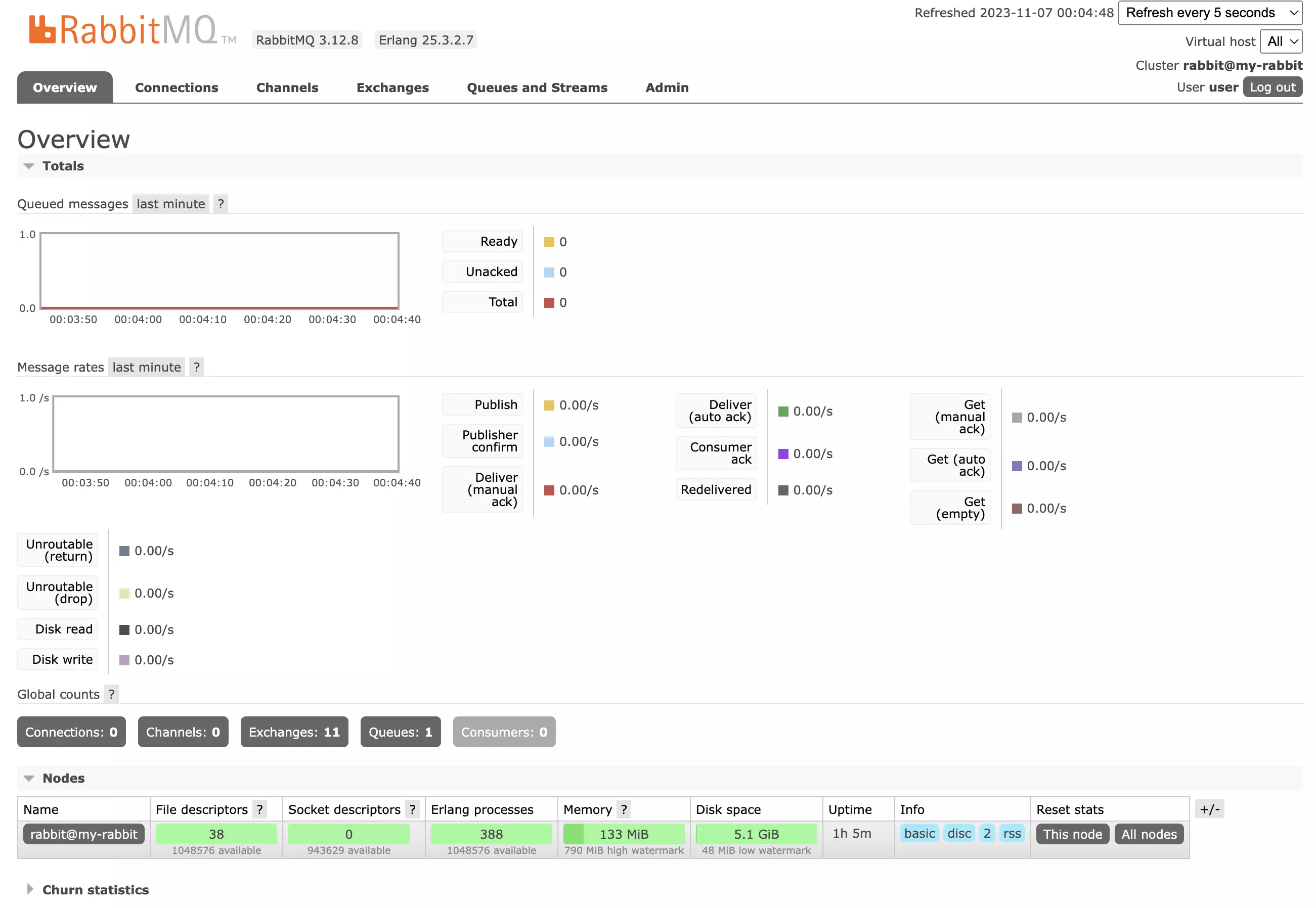This screenshot has width=1316, height=908.
Task: Click the RabbitMQ logo
Action: 132,30
